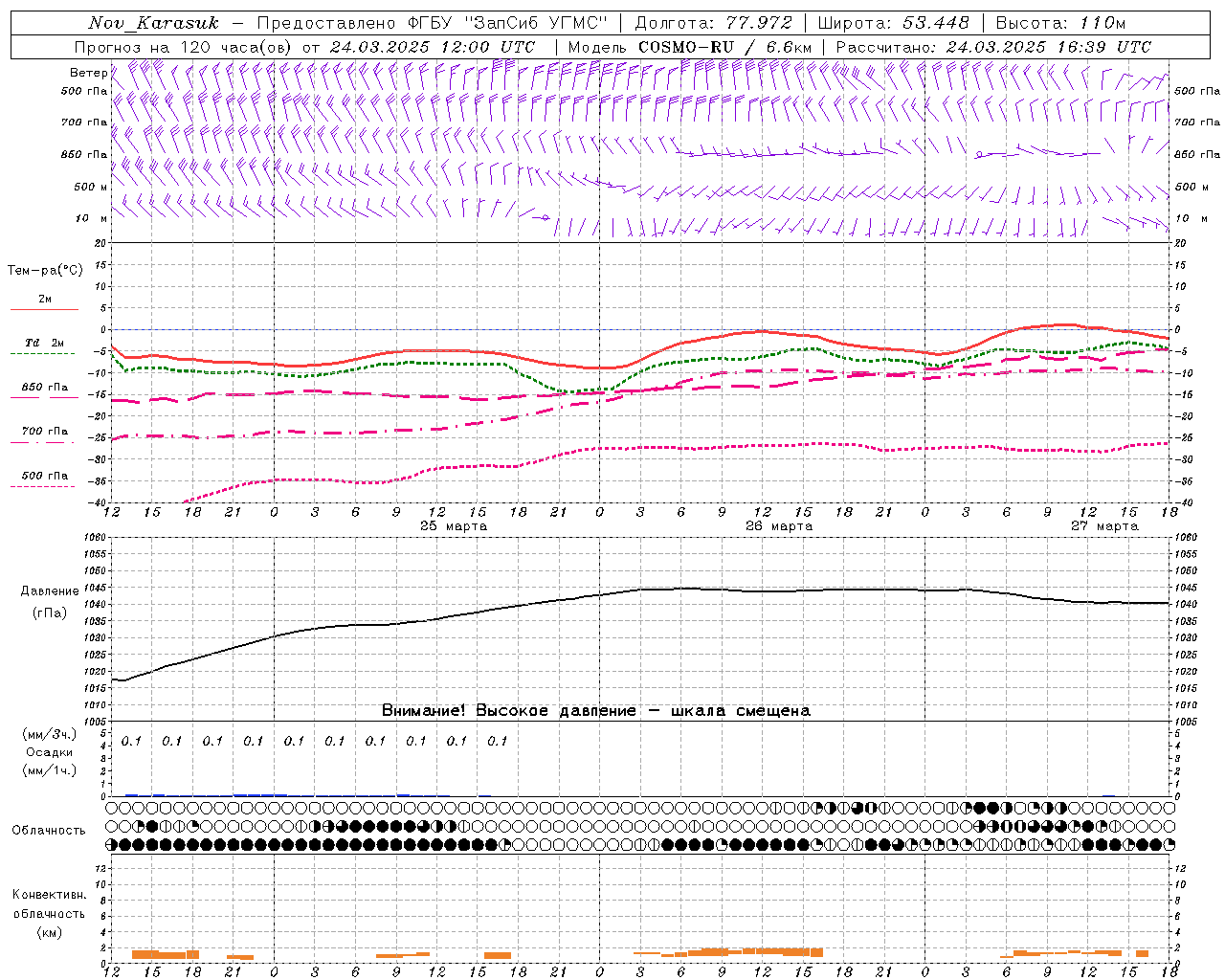Viewport: 1225px width, 980px height.
Task: Click the 27 марта date label
Action: [1104, 526]
